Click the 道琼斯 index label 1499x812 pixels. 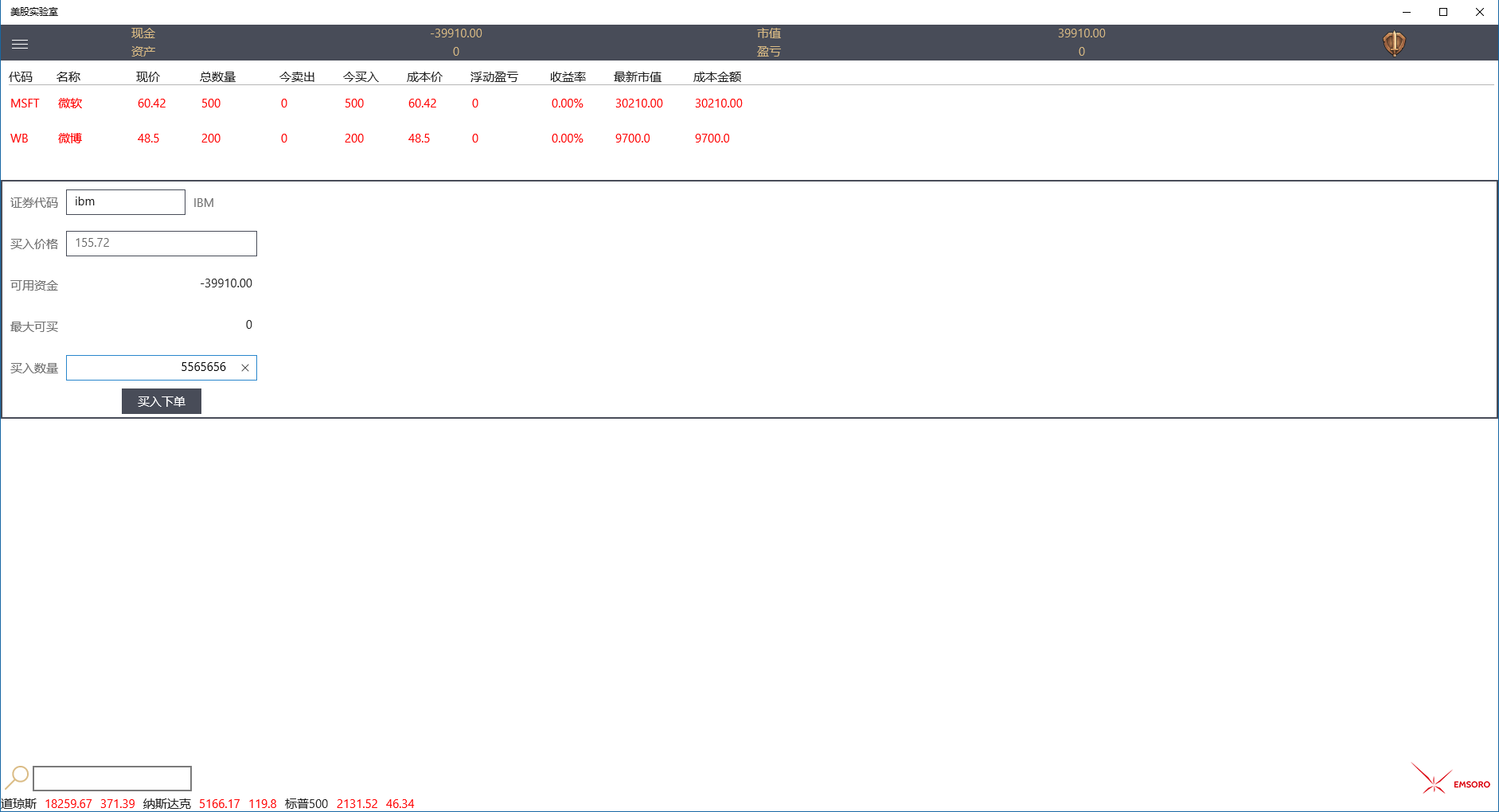pyautogui.click(x=19, y=804)
